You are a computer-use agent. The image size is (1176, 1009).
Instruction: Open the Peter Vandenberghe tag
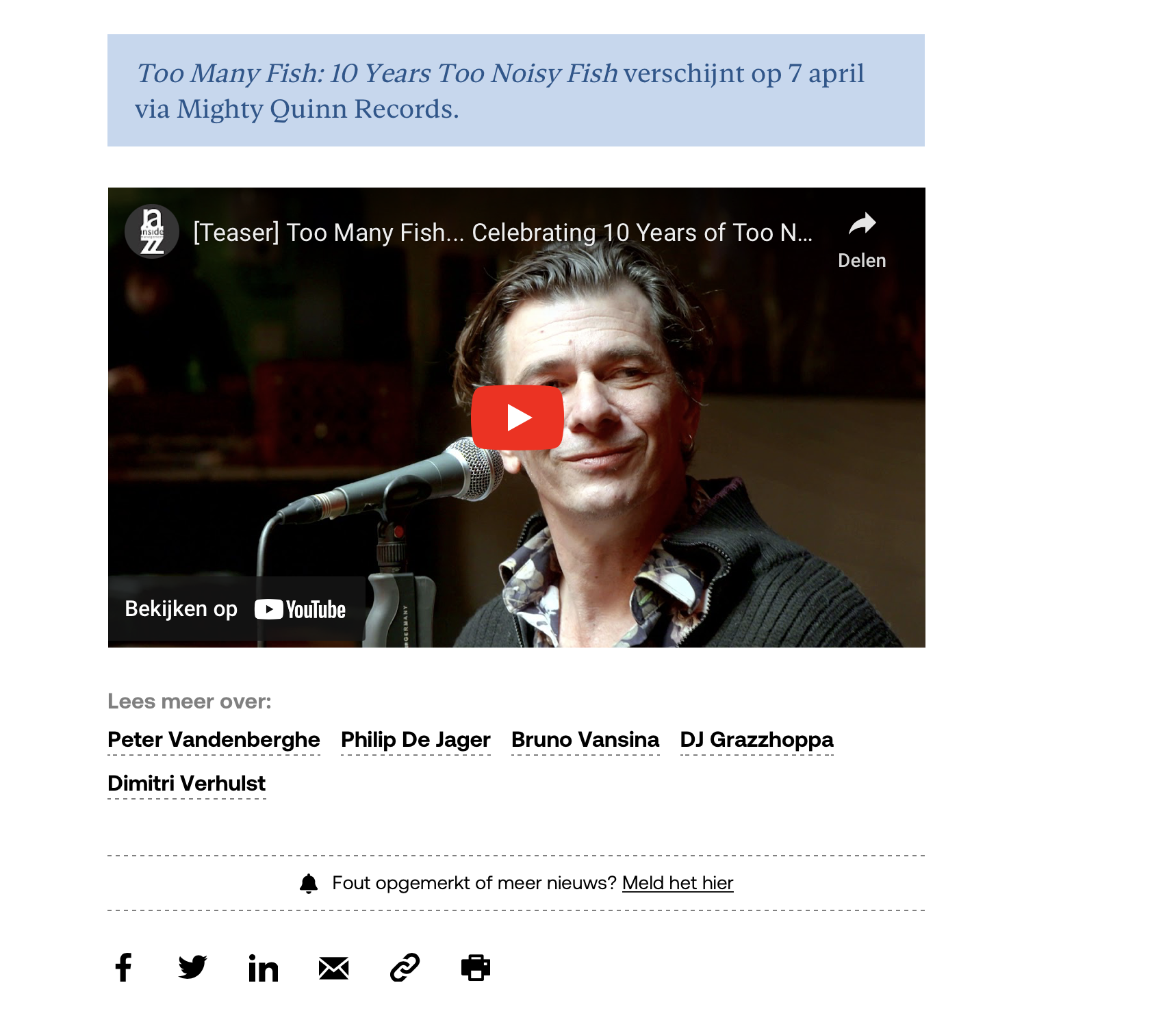click(x=214, y=739)
